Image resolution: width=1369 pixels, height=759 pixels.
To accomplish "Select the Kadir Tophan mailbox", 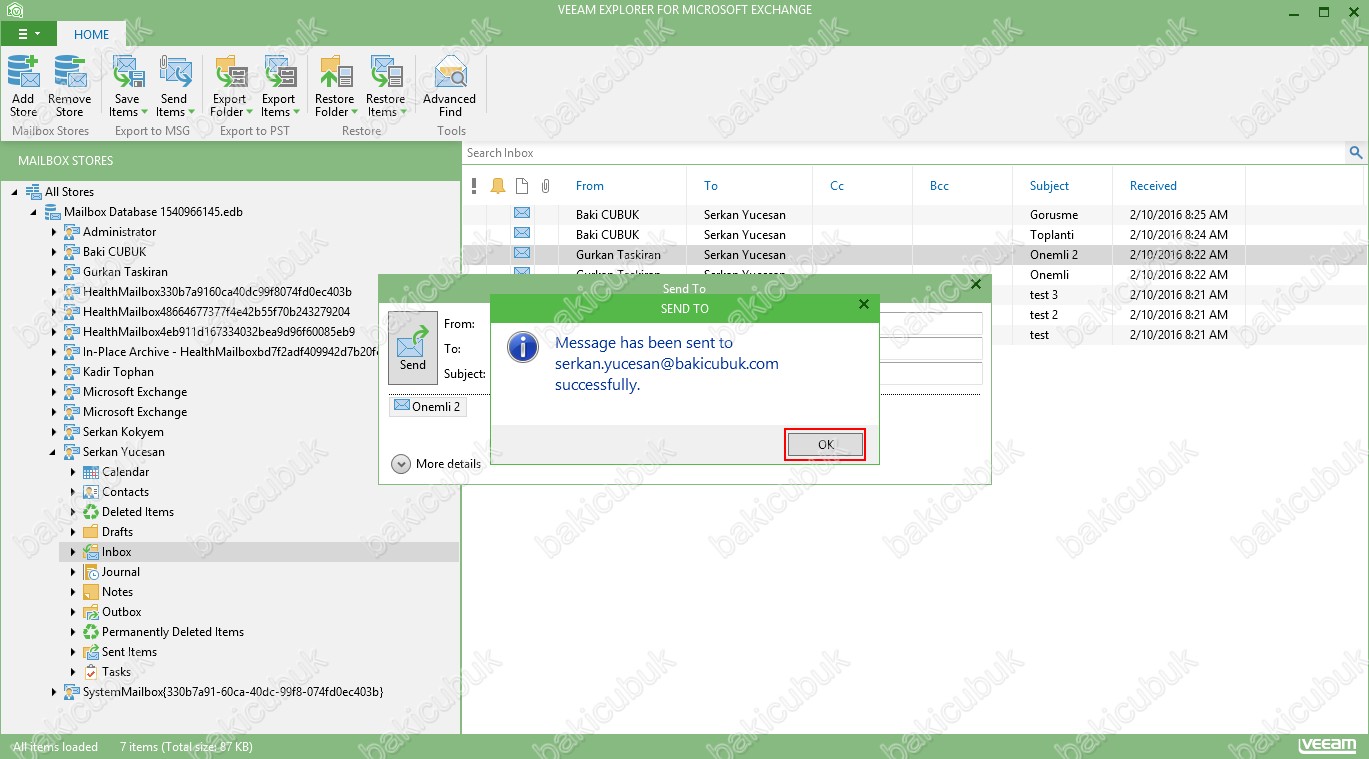I will tap(118, 372).
